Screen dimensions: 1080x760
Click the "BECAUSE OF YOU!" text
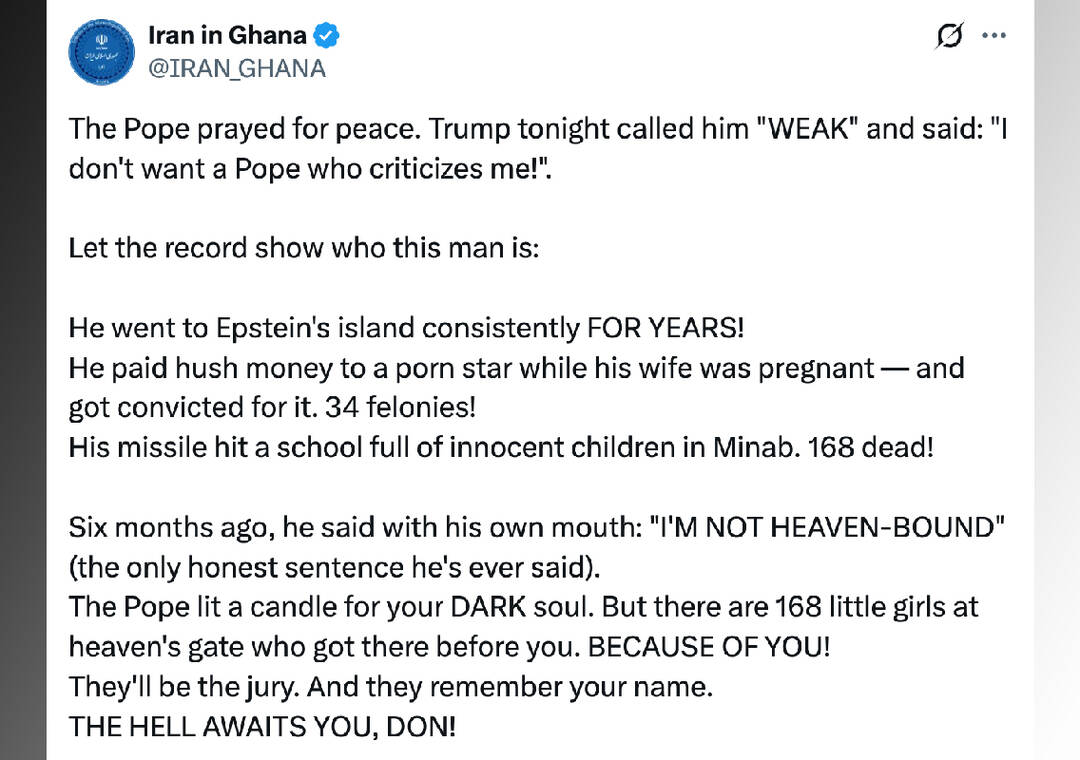708,647
